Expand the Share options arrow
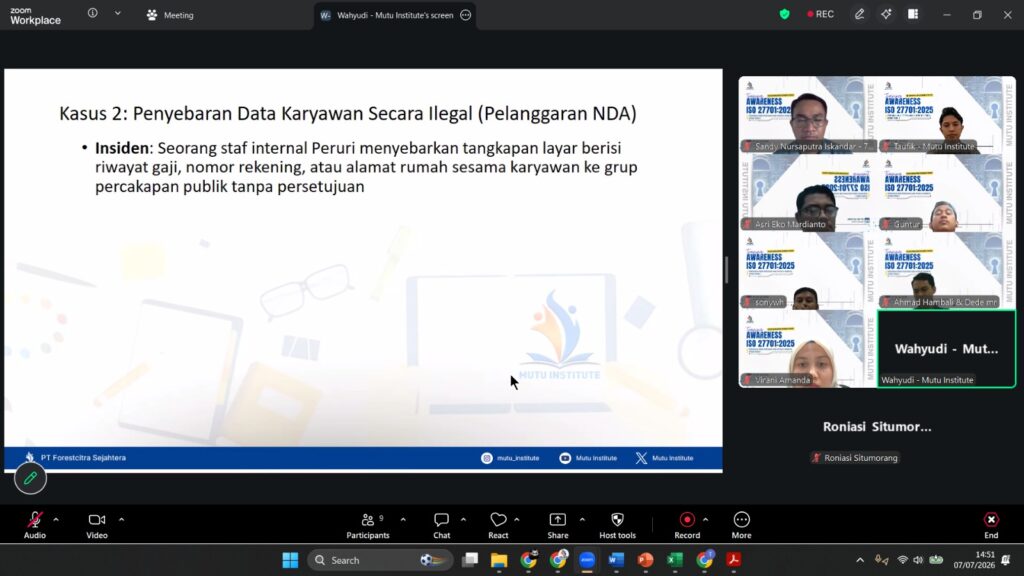 tap(582, 520)
